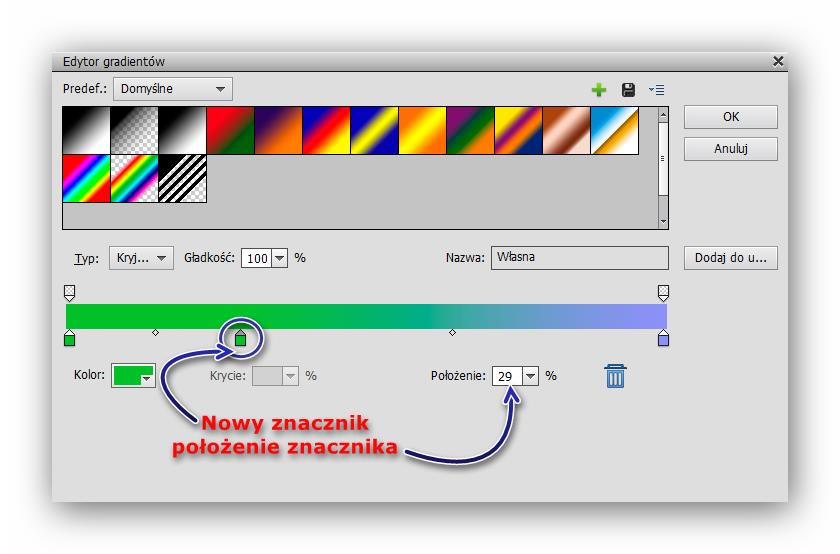Open the disabled Krycie dropdown arrow

pyautogui.click(x=290, y=376)
